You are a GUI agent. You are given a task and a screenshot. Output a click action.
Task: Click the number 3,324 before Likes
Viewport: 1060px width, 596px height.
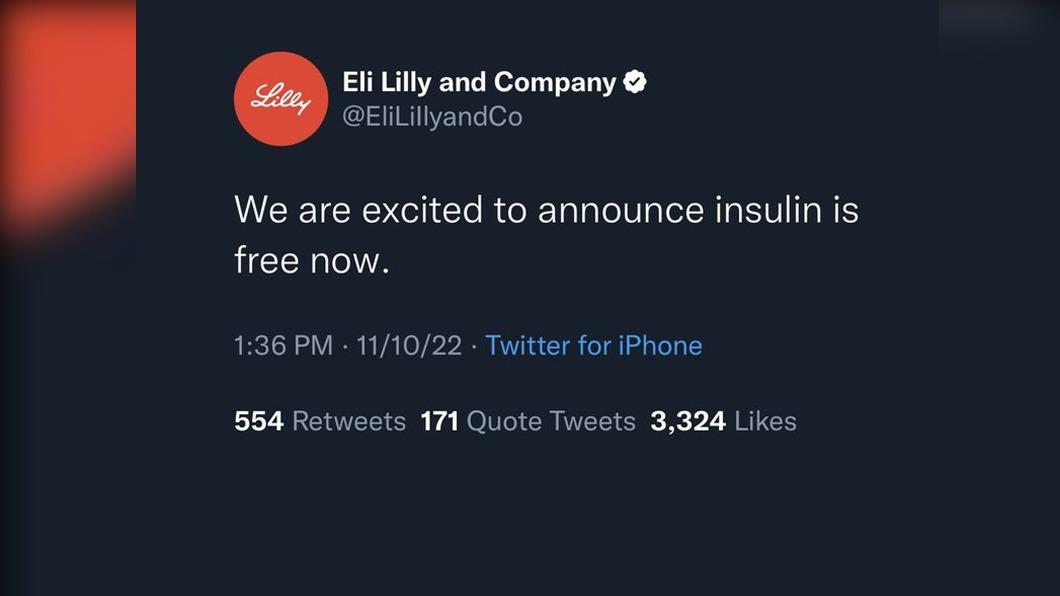[x=688, y=421]
